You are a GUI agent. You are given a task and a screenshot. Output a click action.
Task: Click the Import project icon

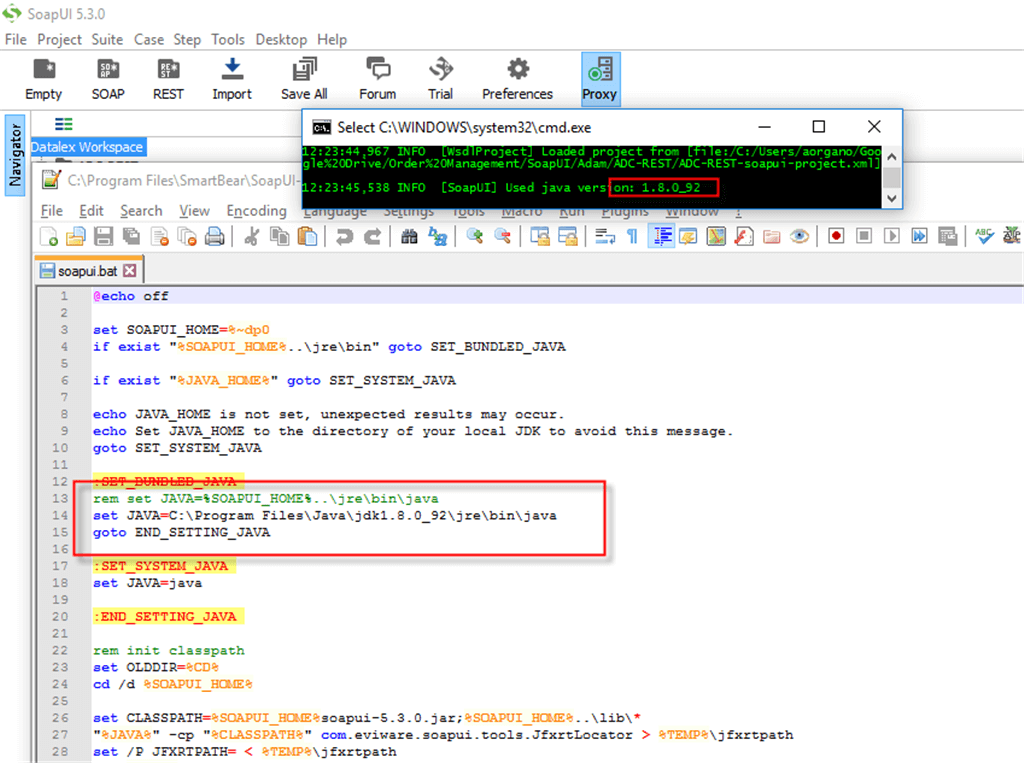coord(232,80)
